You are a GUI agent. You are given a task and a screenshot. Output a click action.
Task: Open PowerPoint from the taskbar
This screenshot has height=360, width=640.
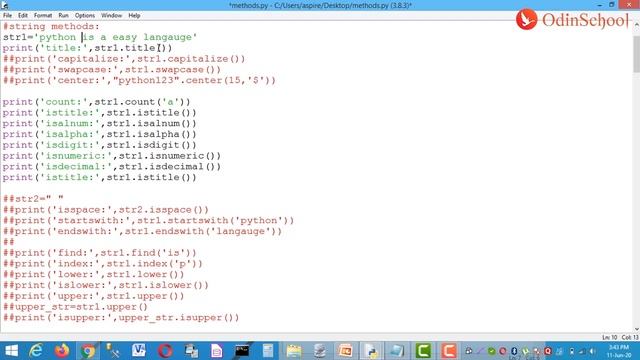click(345, 351)
